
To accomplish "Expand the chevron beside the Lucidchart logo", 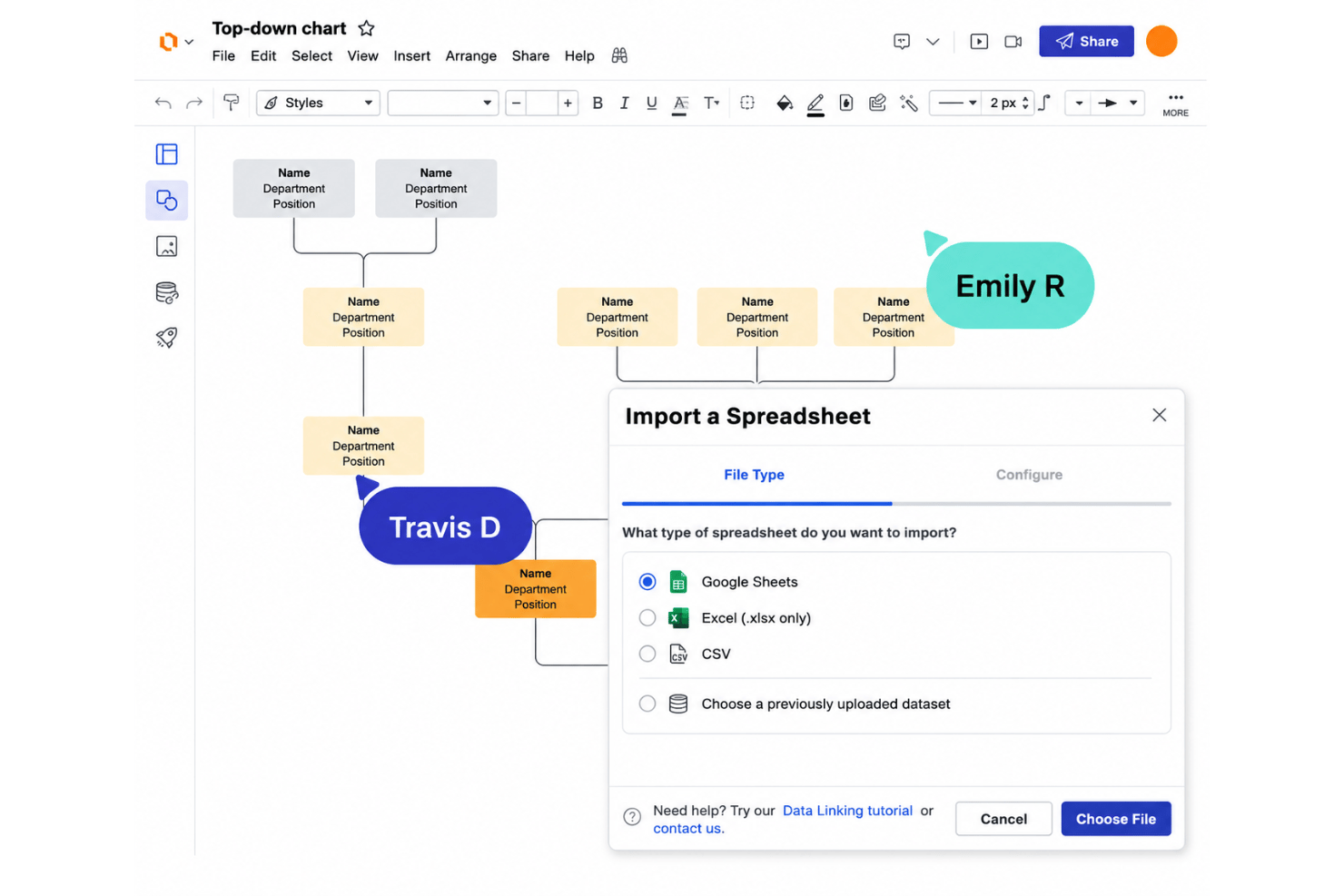I will tap(189, 42).
